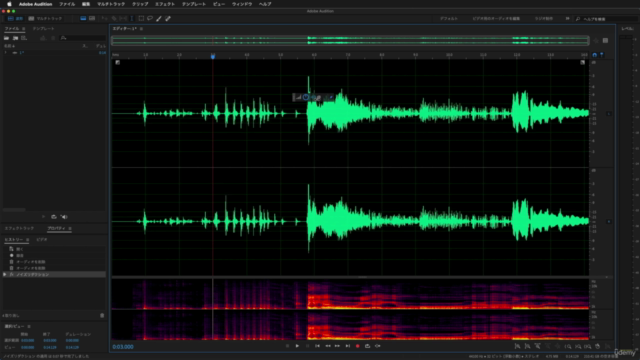
Task: Start playback with the play button
Action: pos(297,346)
